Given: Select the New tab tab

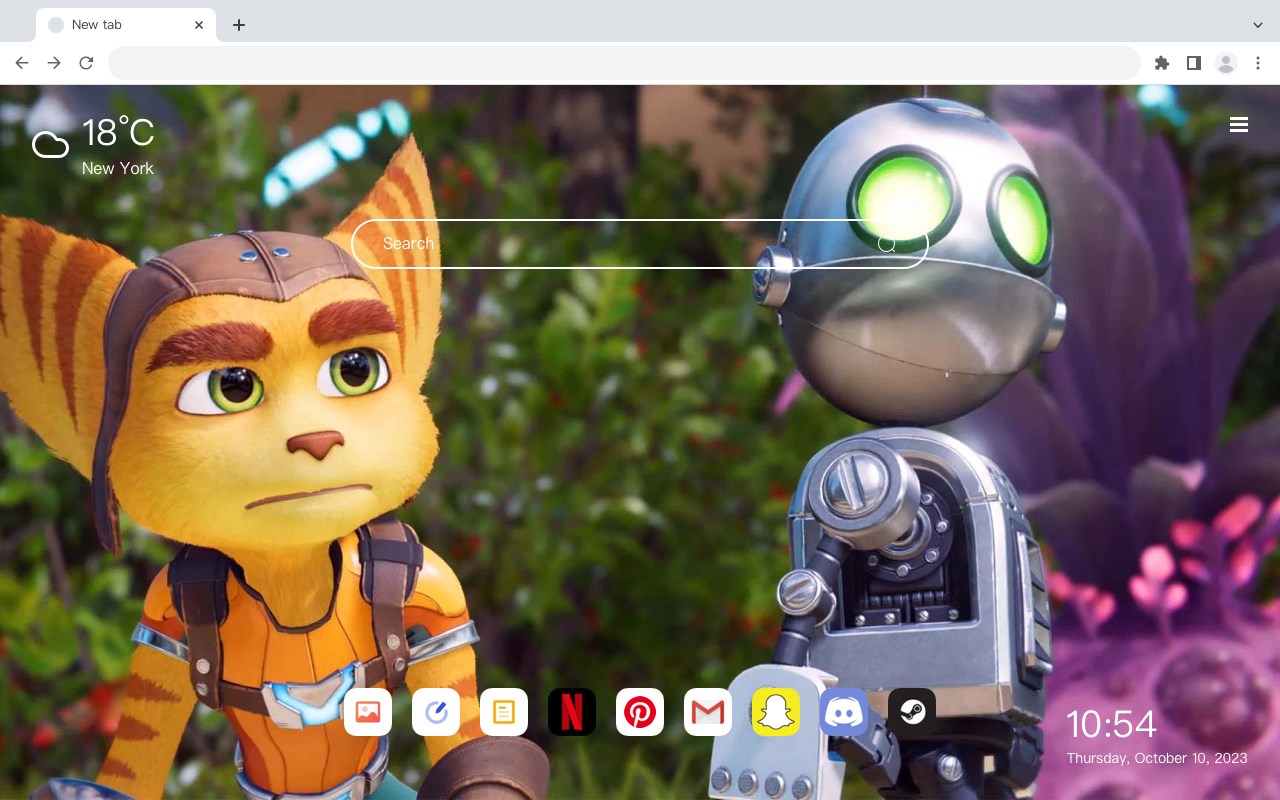Looking at the screenshot, I should click(x=126, y=25).
